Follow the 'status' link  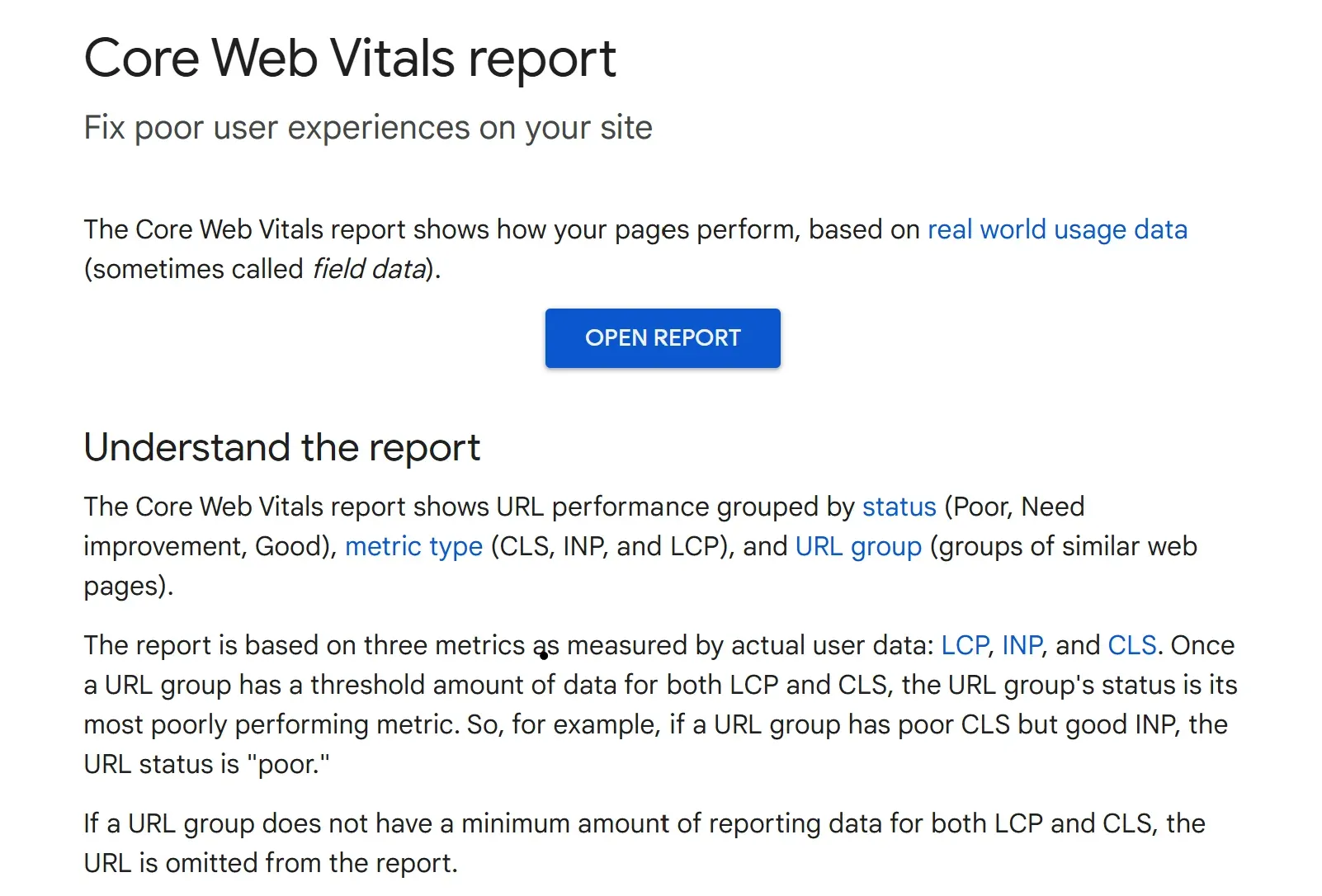899,507
